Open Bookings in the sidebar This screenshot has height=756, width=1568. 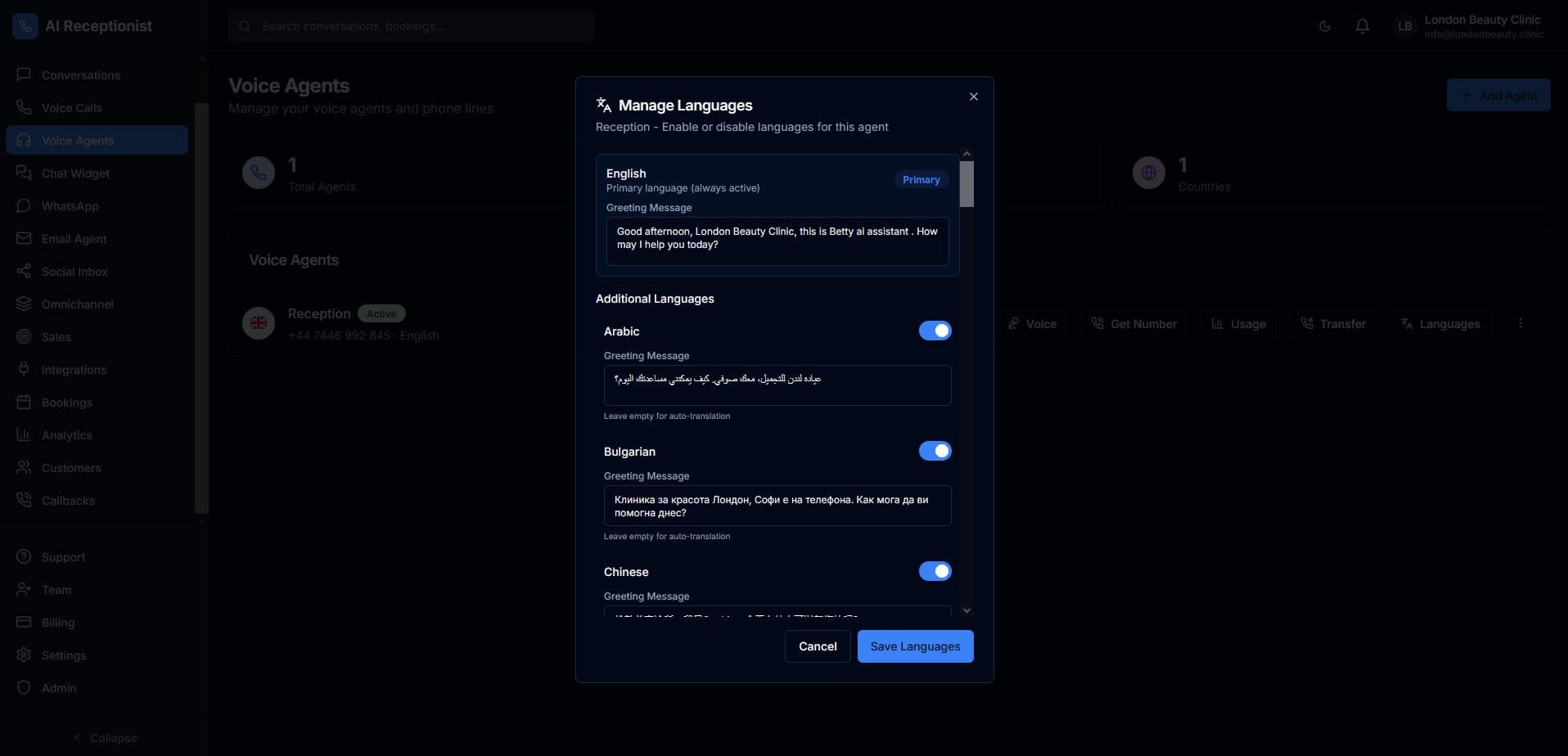pyautogui.click(x=66, y=403)
